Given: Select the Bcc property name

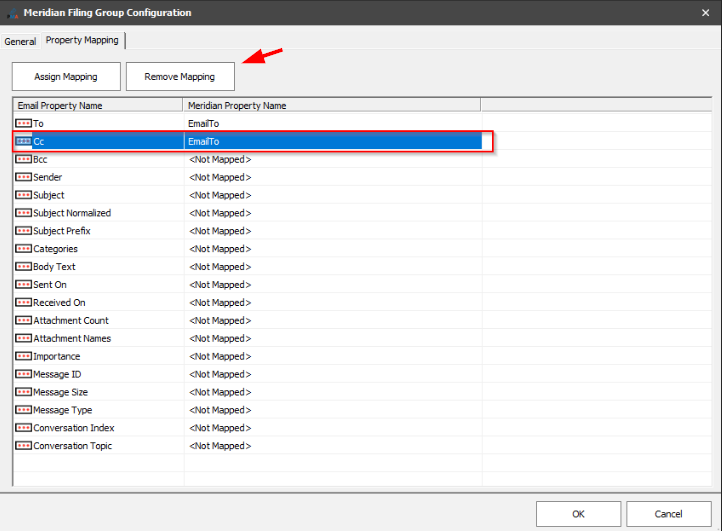Looking at the screenshot, I should click(x=40, y=159).
